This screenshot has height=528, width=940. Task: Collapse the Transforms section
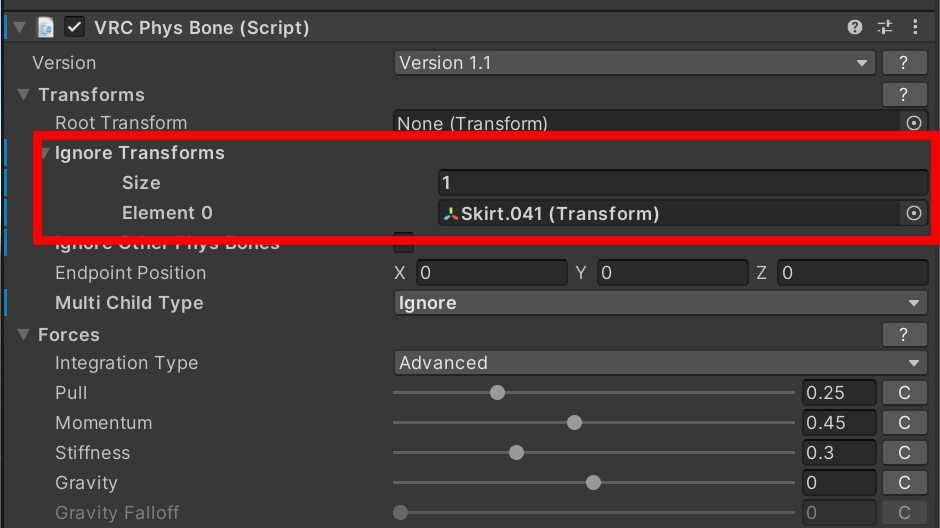24,95
